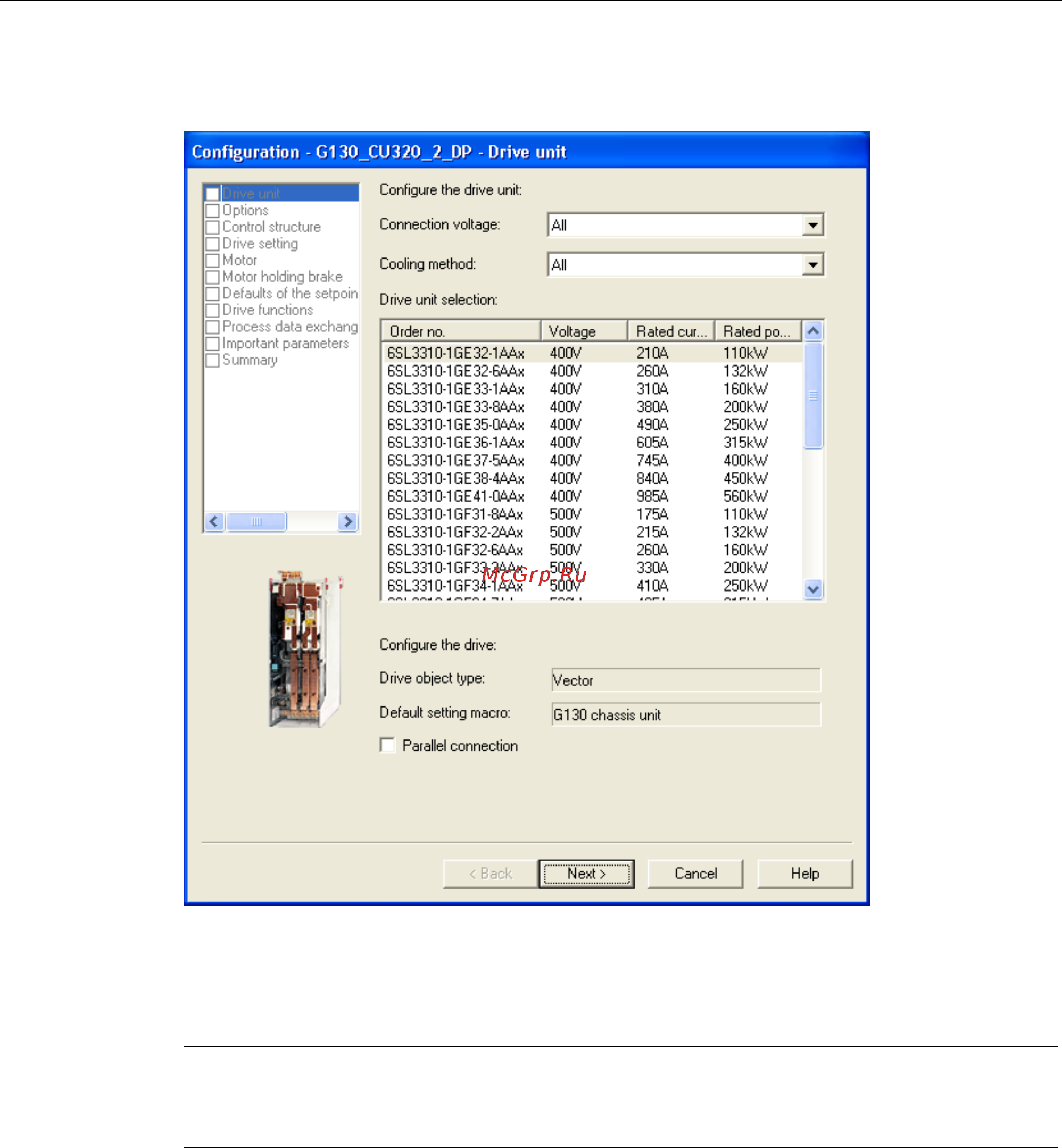
Task: Tick the Motor holding brake checkbox
Action: click(213, 277)
